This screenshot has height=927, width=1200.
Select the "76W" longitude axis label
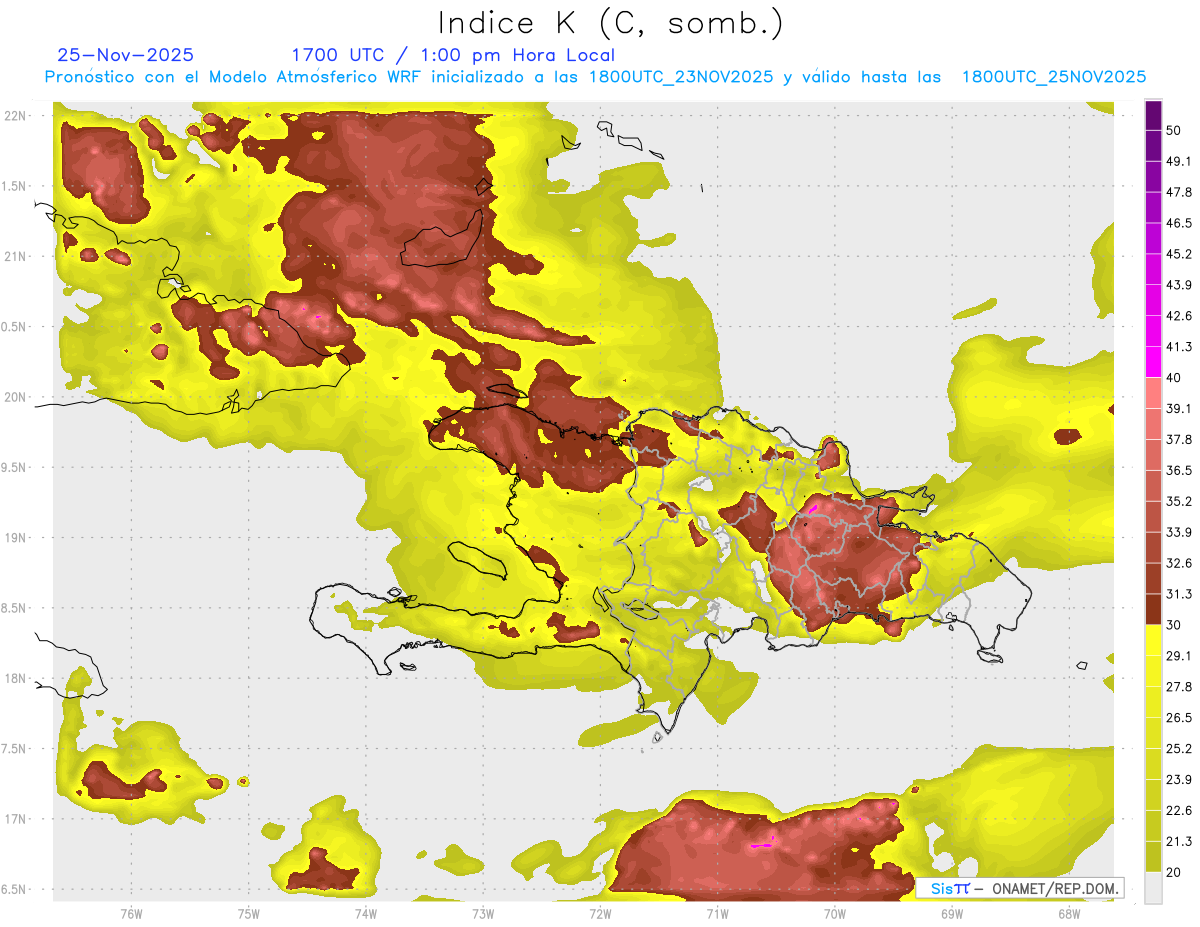coord(131,914)
